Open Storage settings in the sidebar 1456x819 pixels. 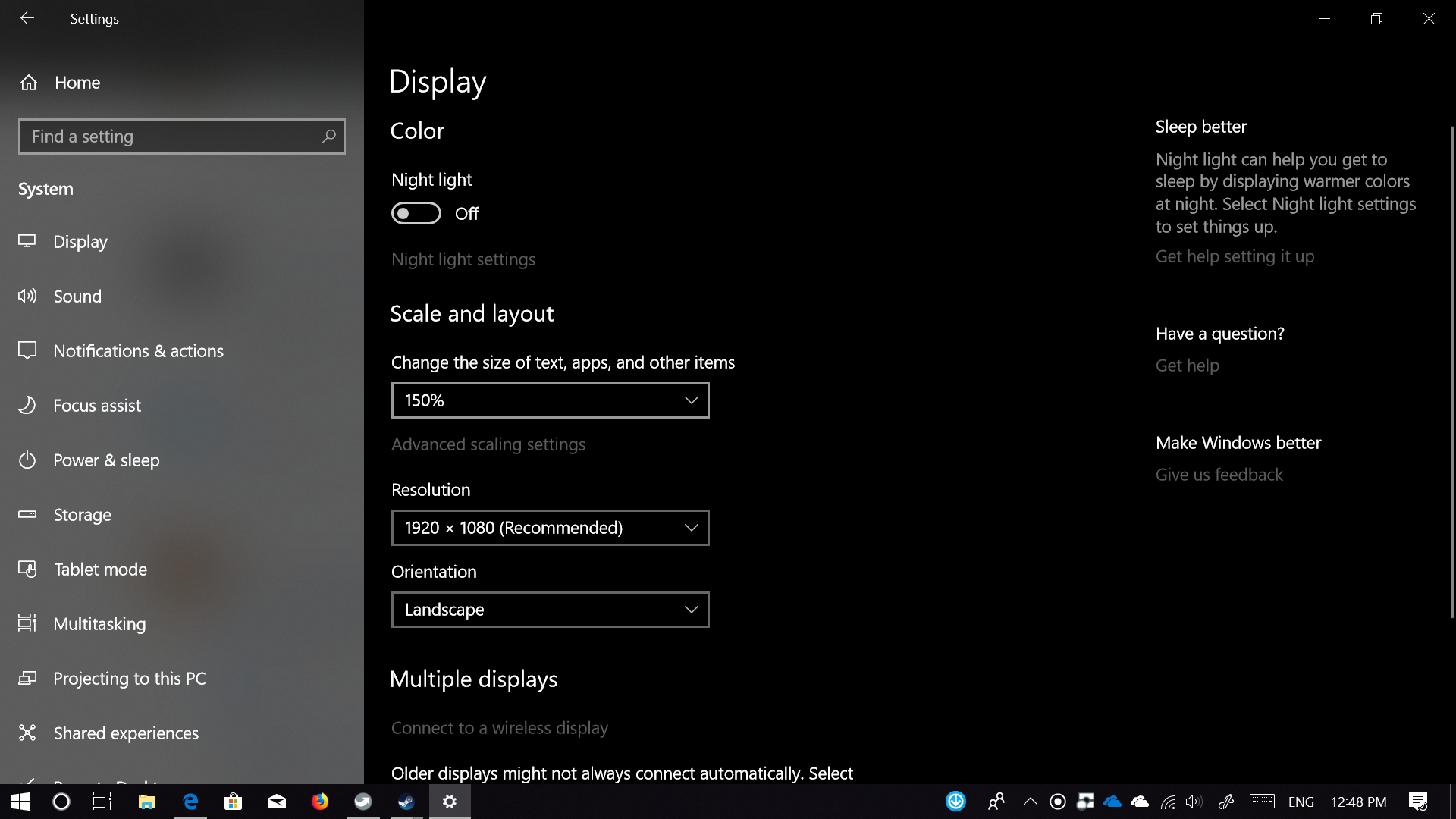tap(82, 514)
